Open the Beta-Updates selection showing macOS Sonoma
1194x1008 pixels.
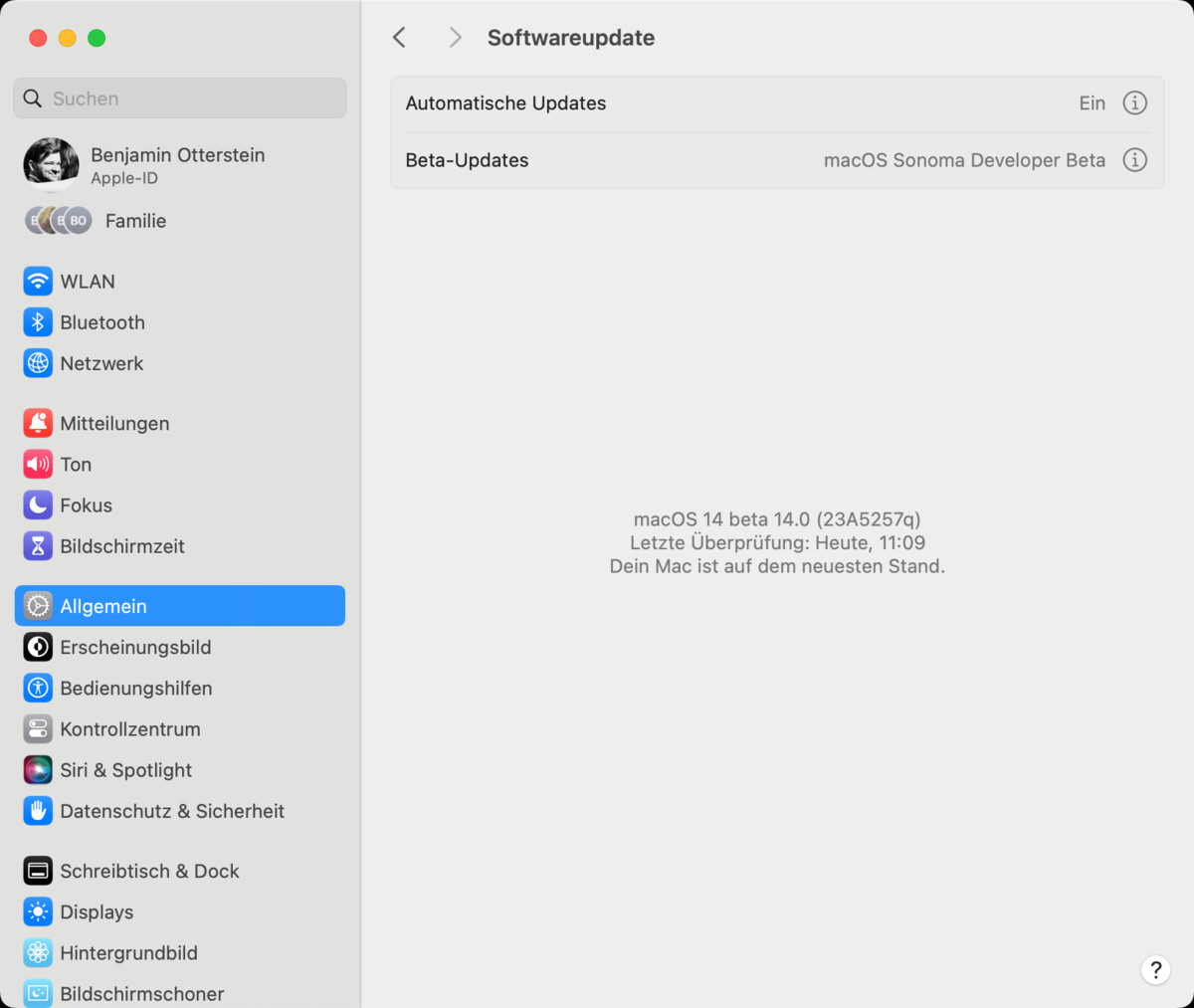tap(964, 159)
